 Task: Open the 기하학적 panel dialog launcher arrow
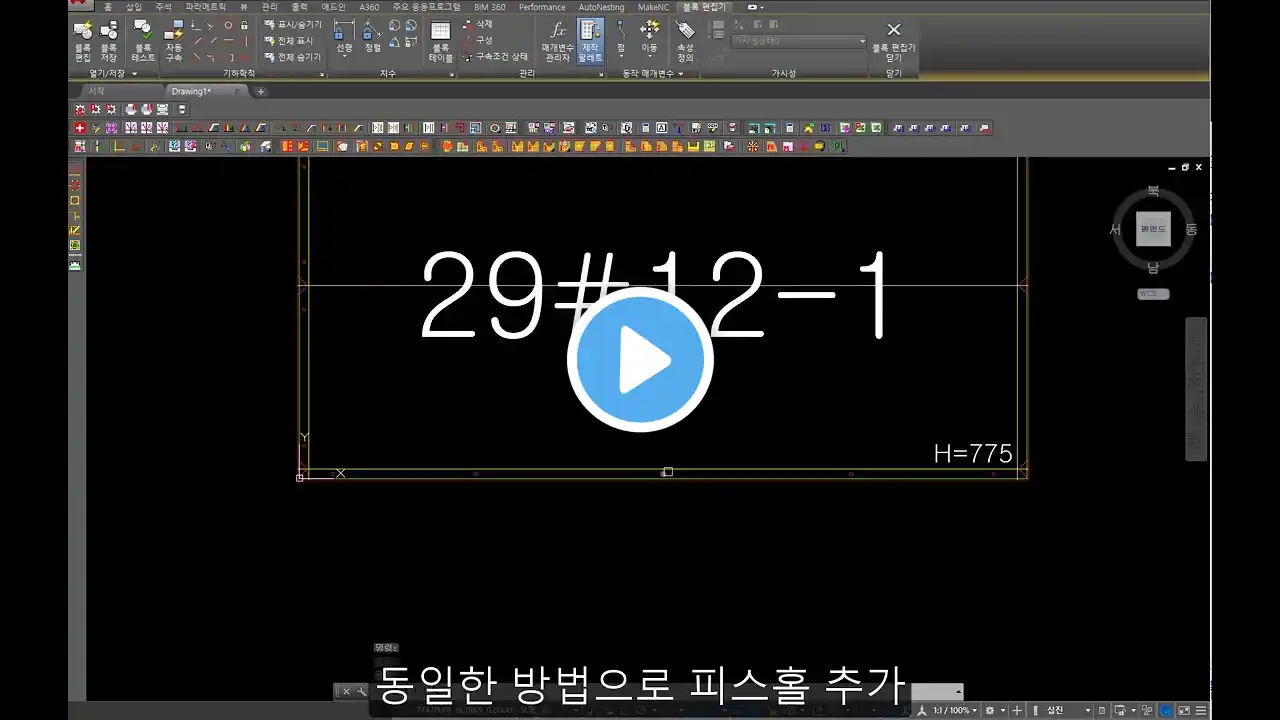coord(322,74)
